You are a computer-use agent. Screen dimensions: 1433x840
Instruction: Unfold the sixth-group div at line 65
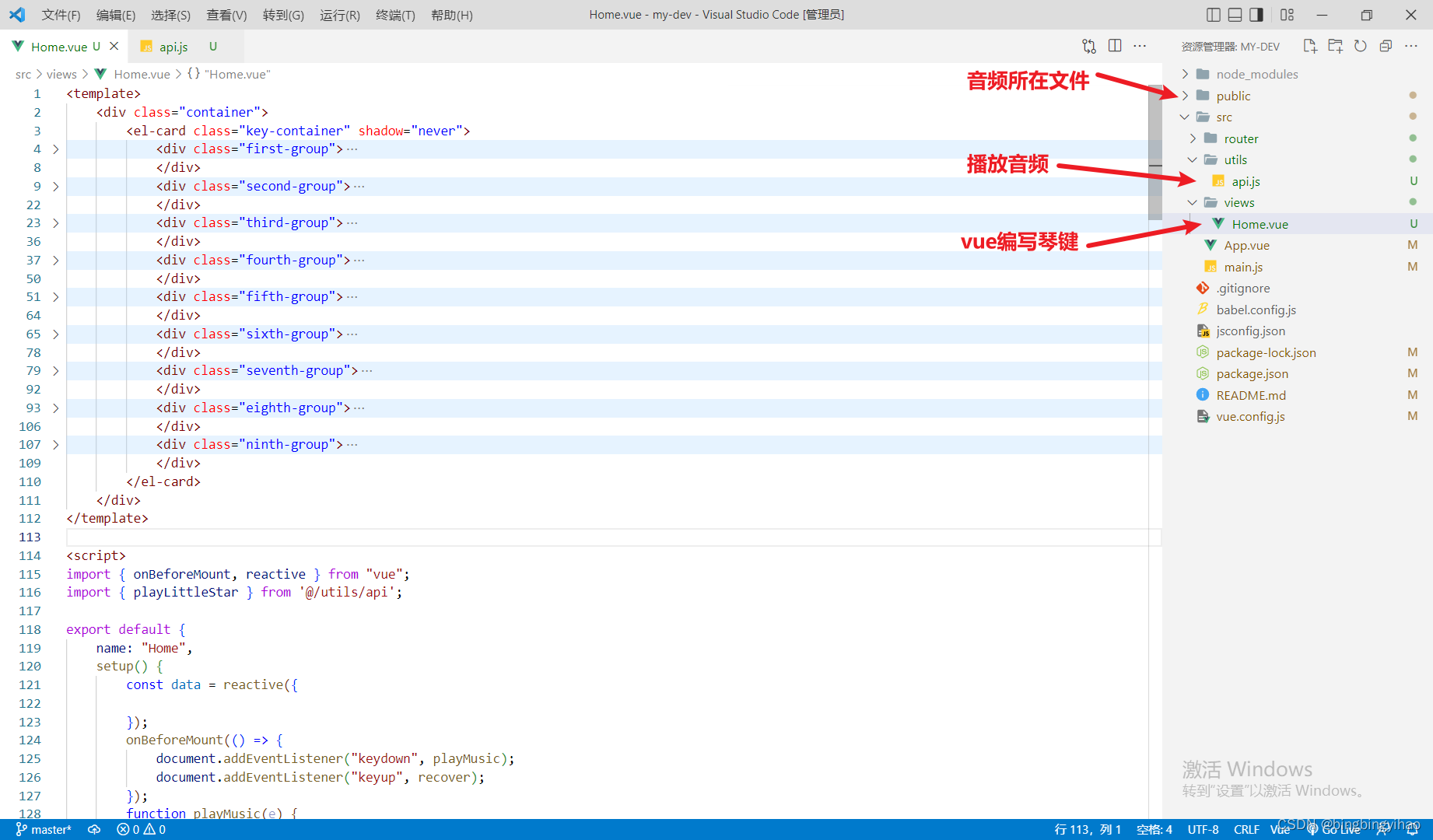click(x=55, y=334)
